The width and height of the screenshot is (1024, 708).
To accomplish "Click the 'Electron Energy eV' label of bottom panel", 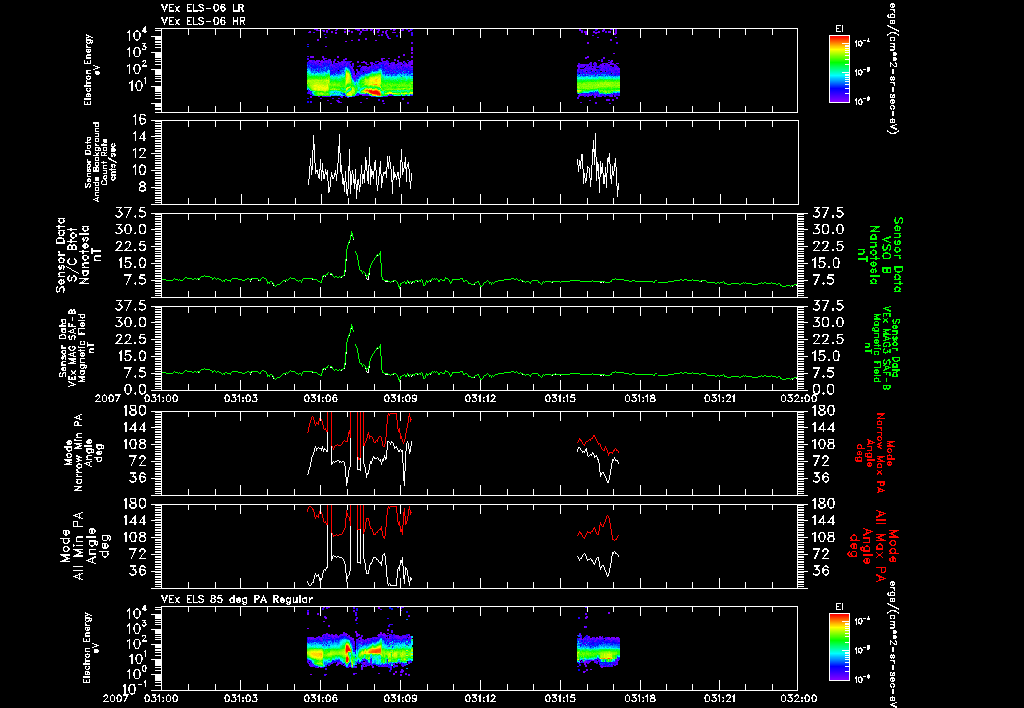I will tap(91, 647).
